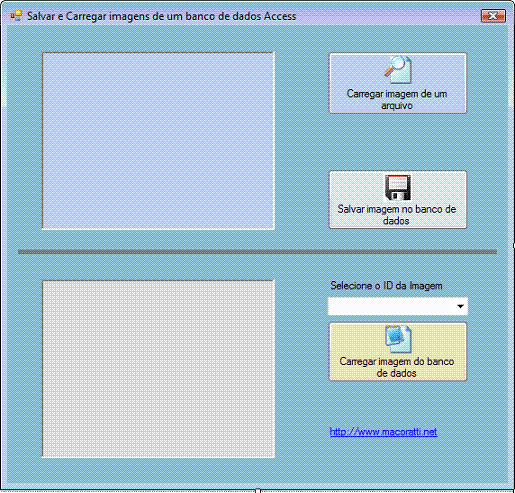Click the window title text in the title bar
The width and height of the screenshot is (515, 493).
pyautogui.click(x=161, y=16)
